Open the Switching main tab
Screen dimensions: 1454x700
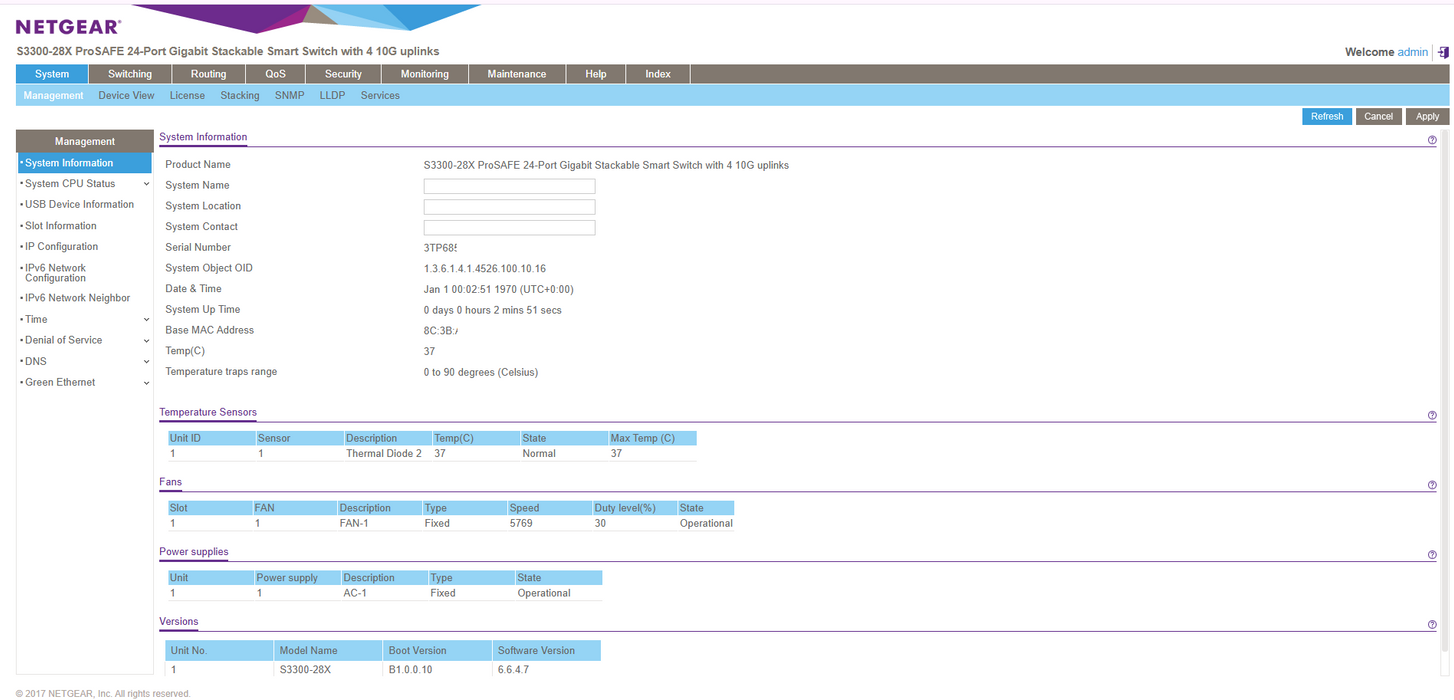(x=130, y=74)
